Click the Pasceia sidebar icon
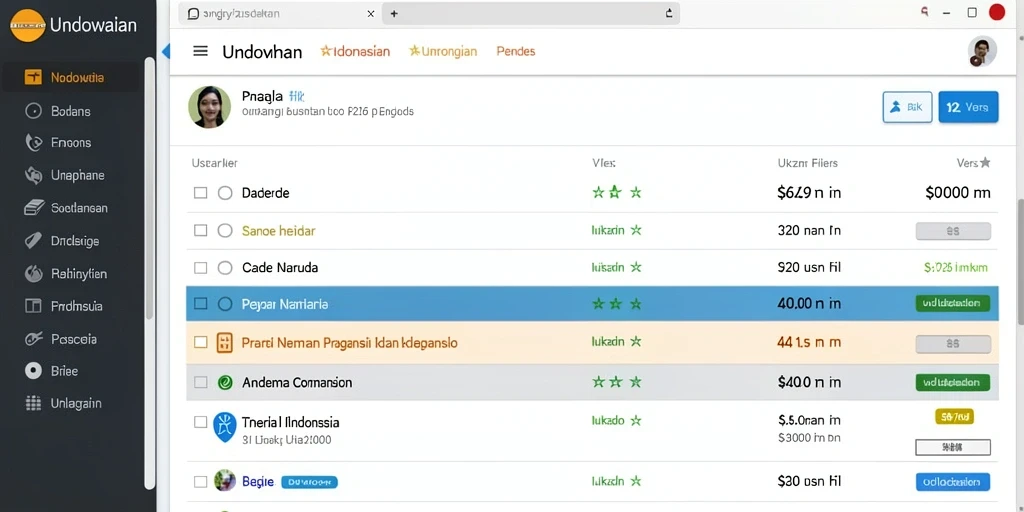This screenshot has width=1024, height=512. click(33, 339)
